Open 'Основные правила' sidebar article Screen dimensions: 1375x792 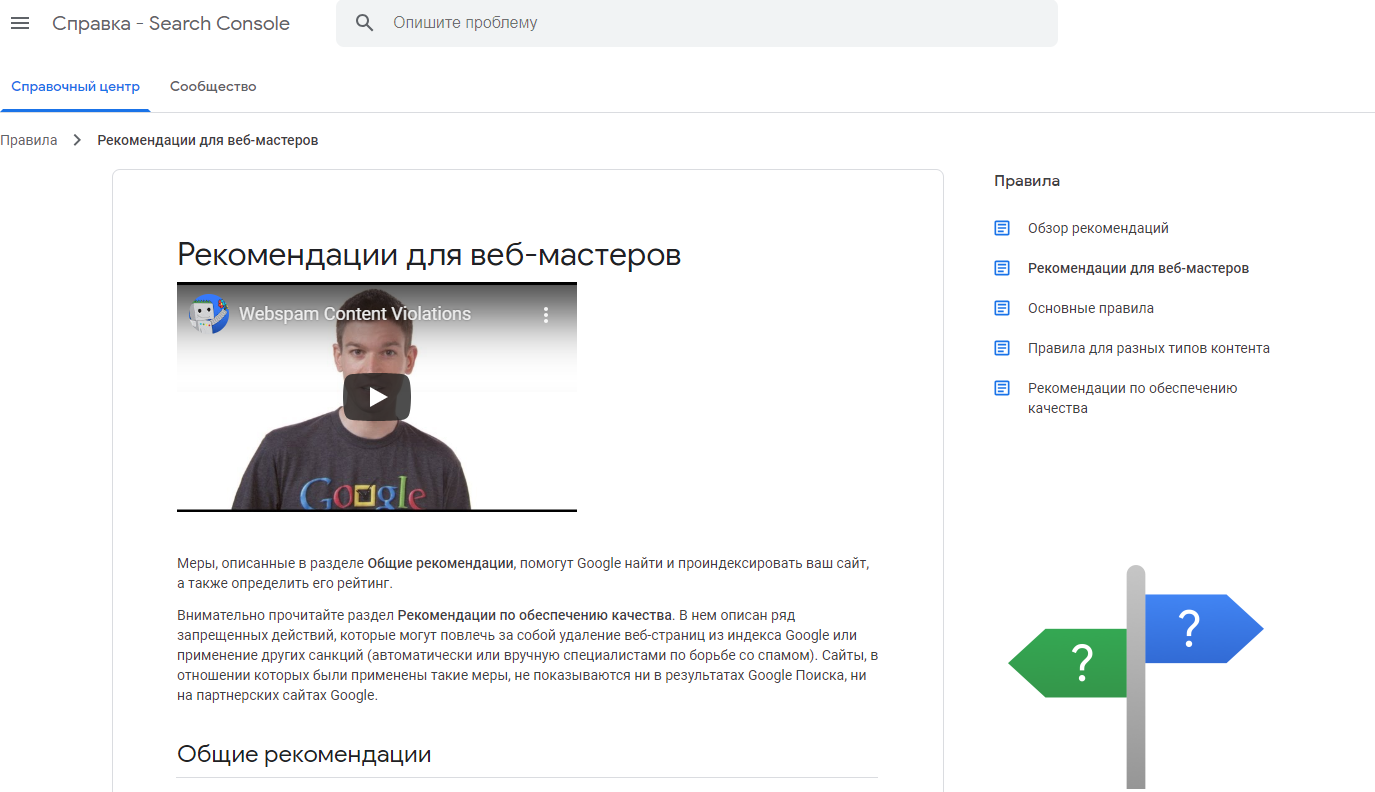(1091, 308)
